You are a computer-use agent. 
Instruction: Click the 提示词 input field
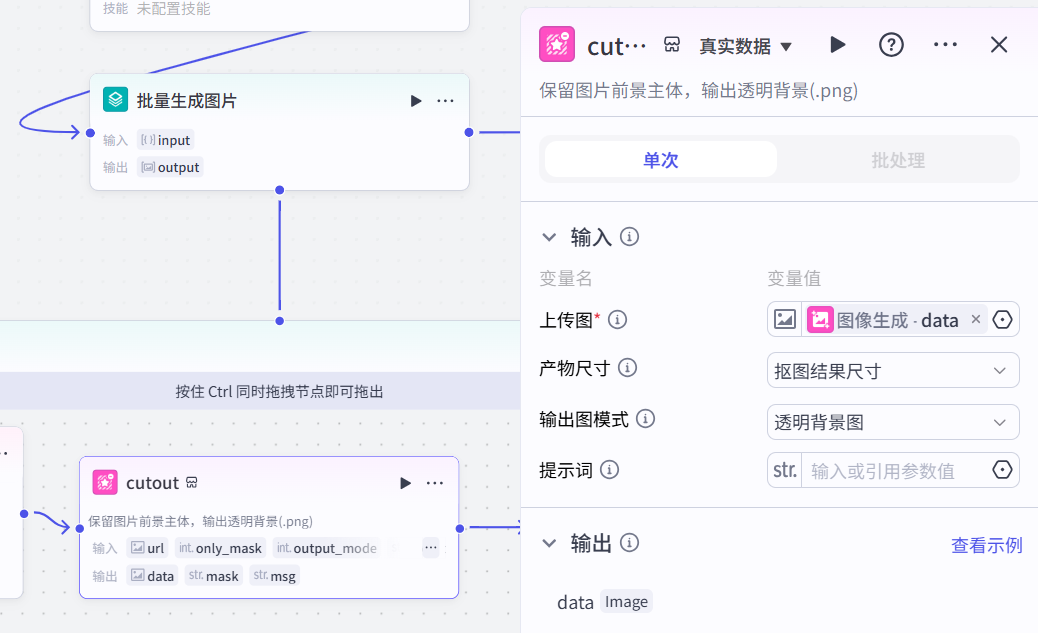point(894,471)
